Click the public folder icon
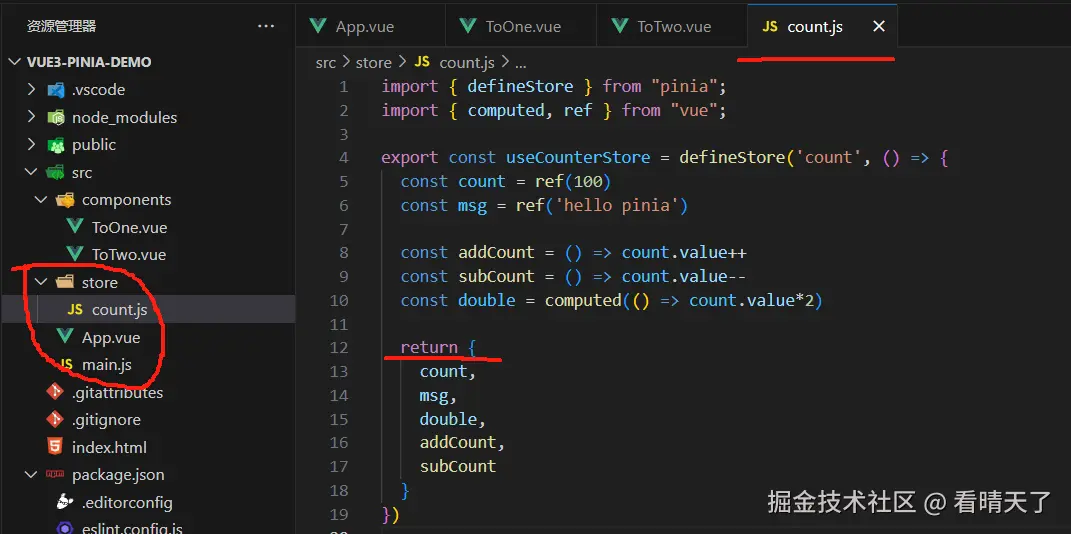The image size is (1071, 534). pos(56,145)
